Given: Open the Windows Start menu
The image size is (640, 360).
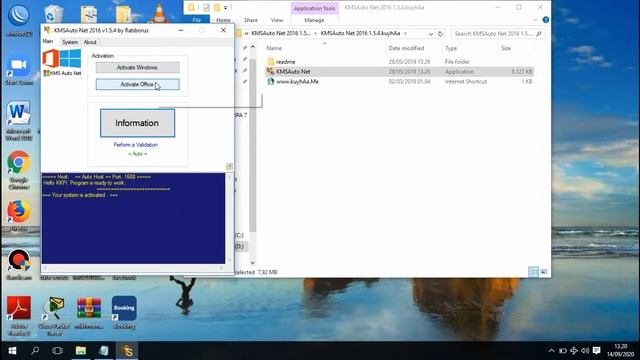Looking at the screenshot, I should pos(12,351).
